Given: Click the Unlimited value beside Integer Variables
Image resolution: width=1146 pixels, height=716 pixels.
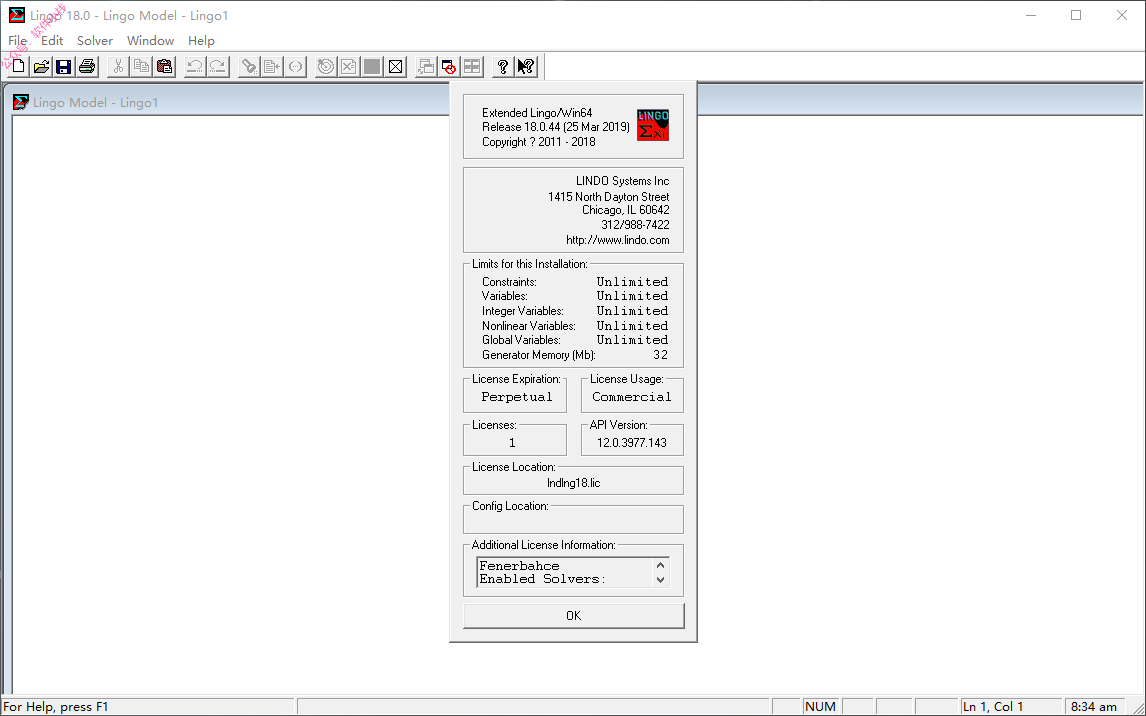Looking at the screenshot, I should click(x=632, y=311).
